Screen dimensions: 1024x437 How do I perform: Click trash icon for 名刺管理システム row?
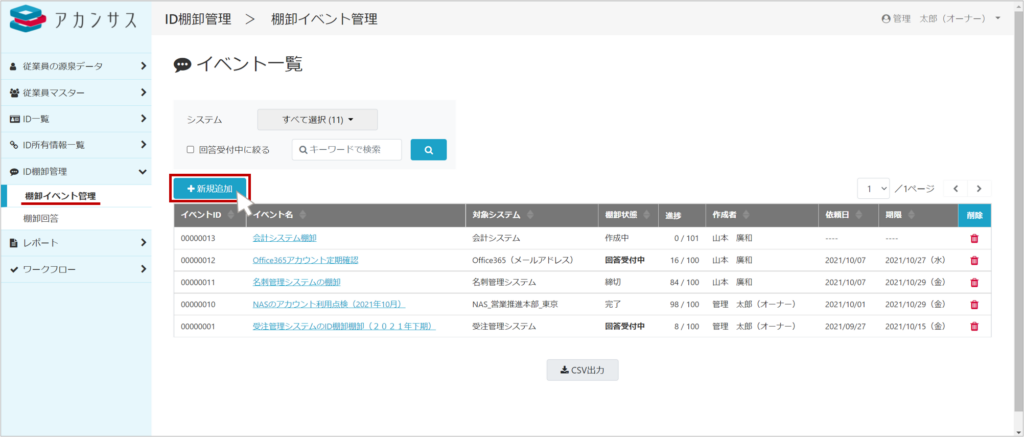click(x=974, y=282)
